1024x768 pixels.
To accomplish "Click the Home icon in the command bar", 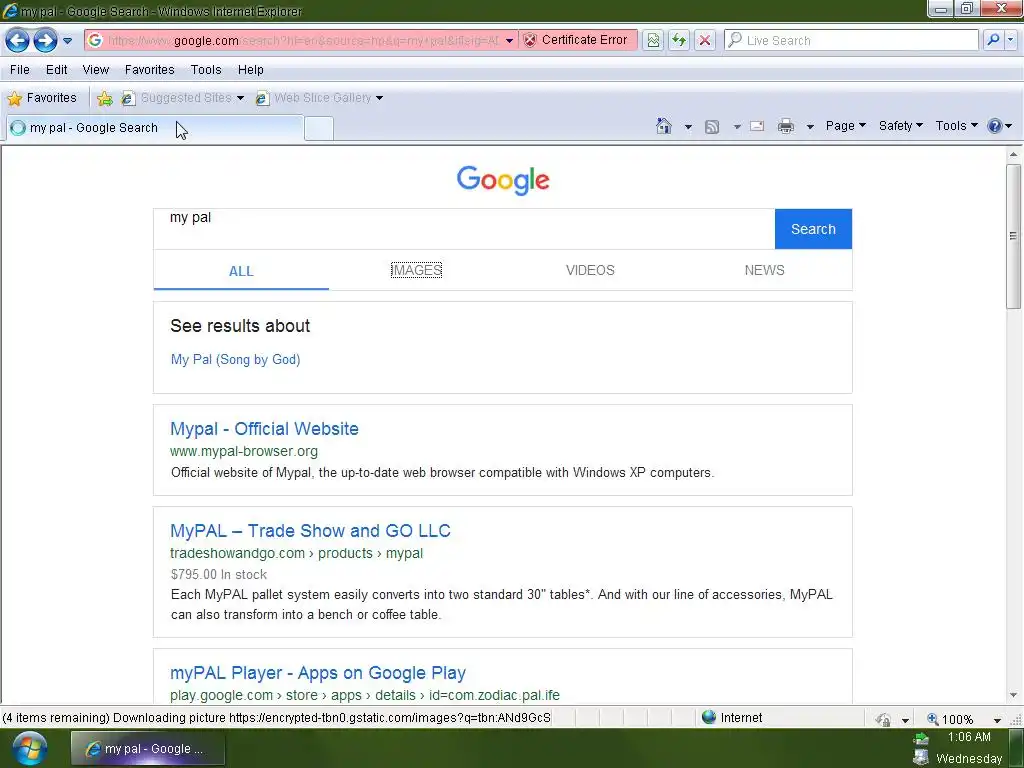I will pos(664,126).
